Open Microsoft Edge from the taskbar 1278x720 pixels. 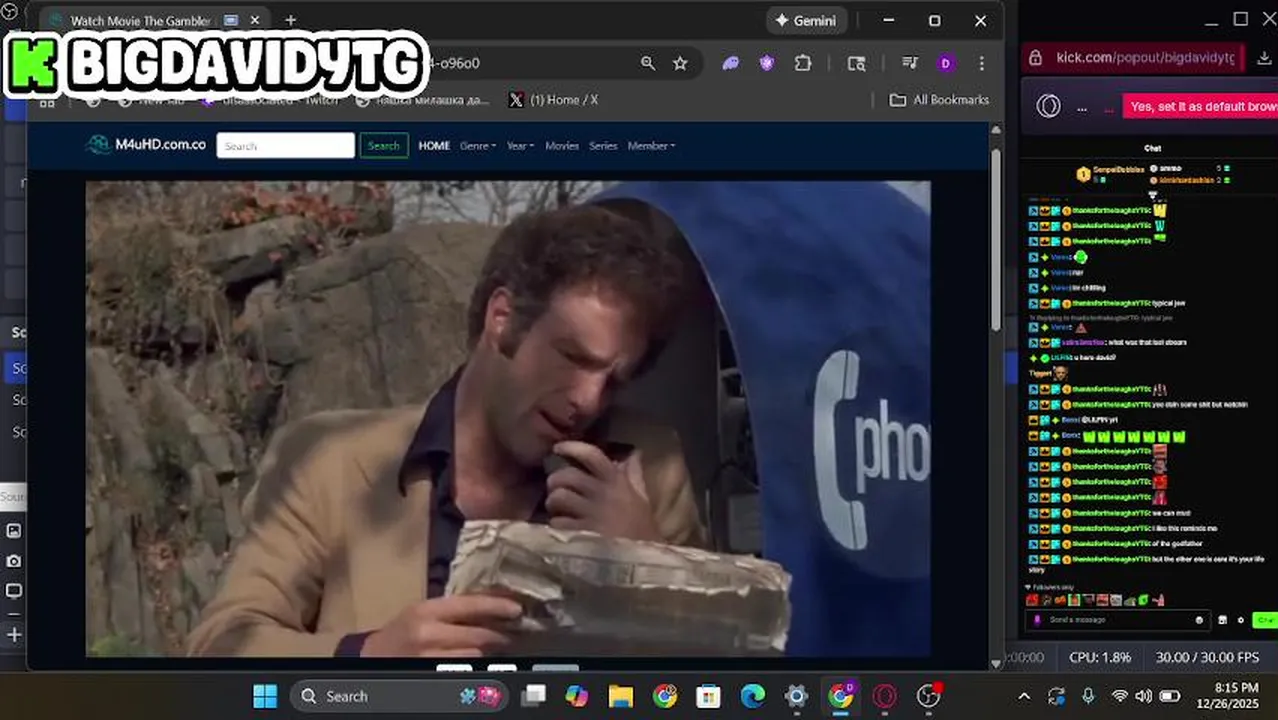(x=752, y=696)
